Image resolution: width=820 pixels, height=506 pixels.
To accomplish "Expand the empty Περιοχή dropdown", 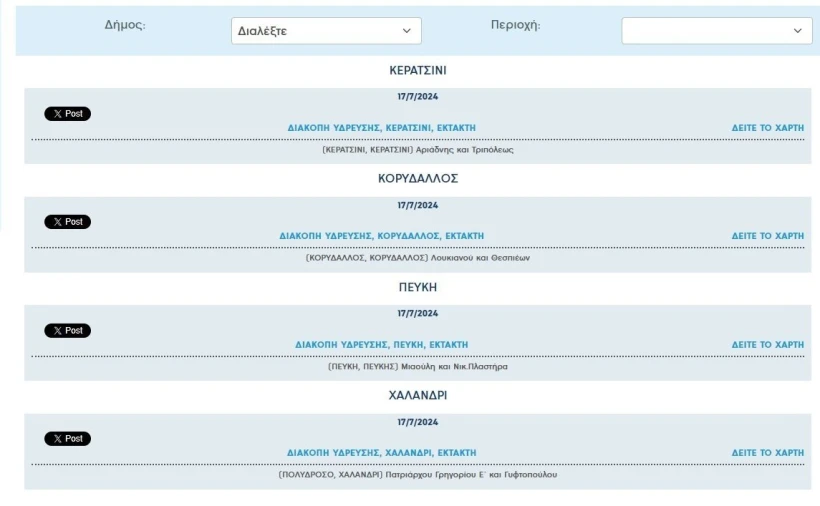I will pos(716,31).
